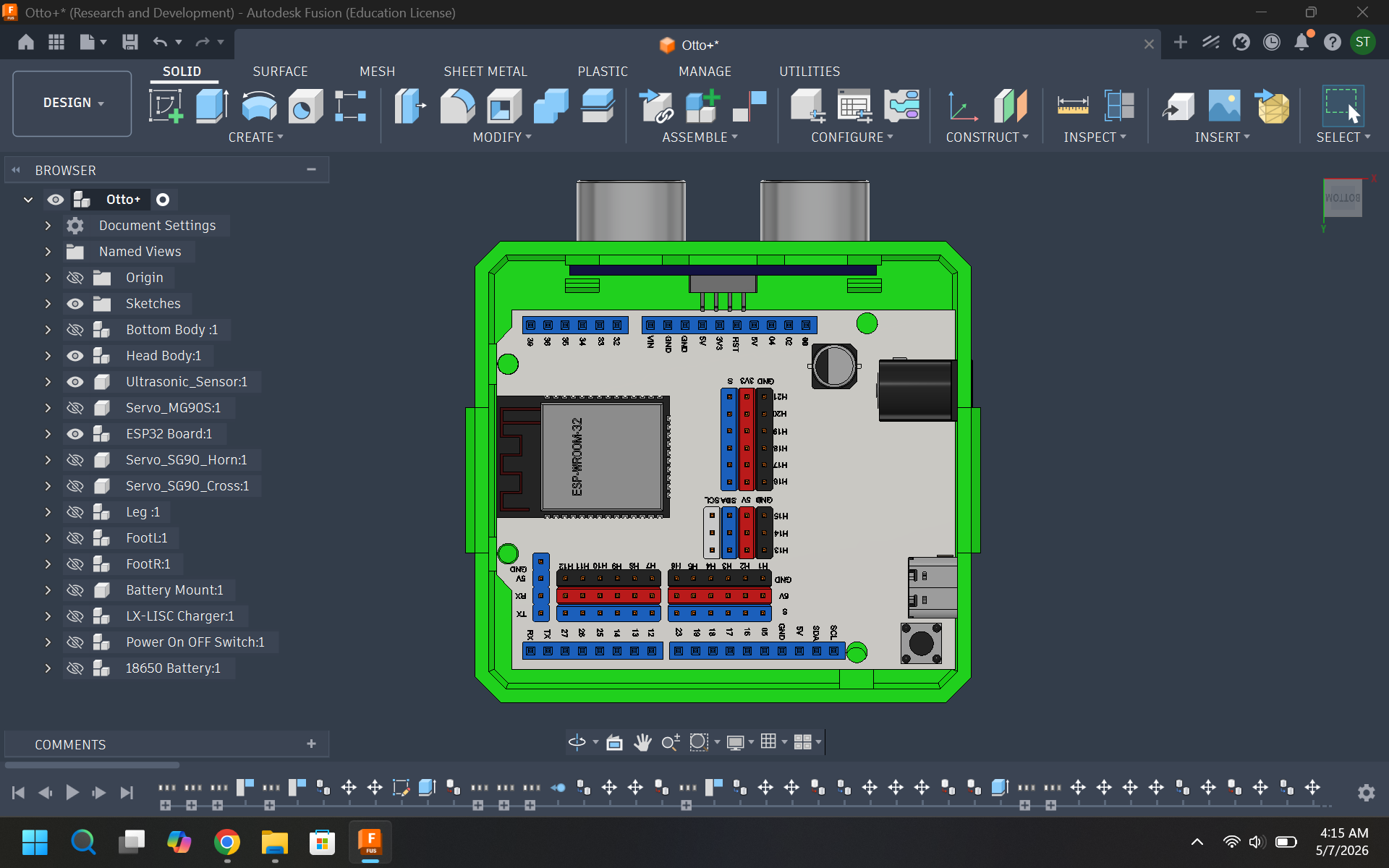Select the Pan hand tool
Screen dimensions: 1389x868
coord(642,742)
